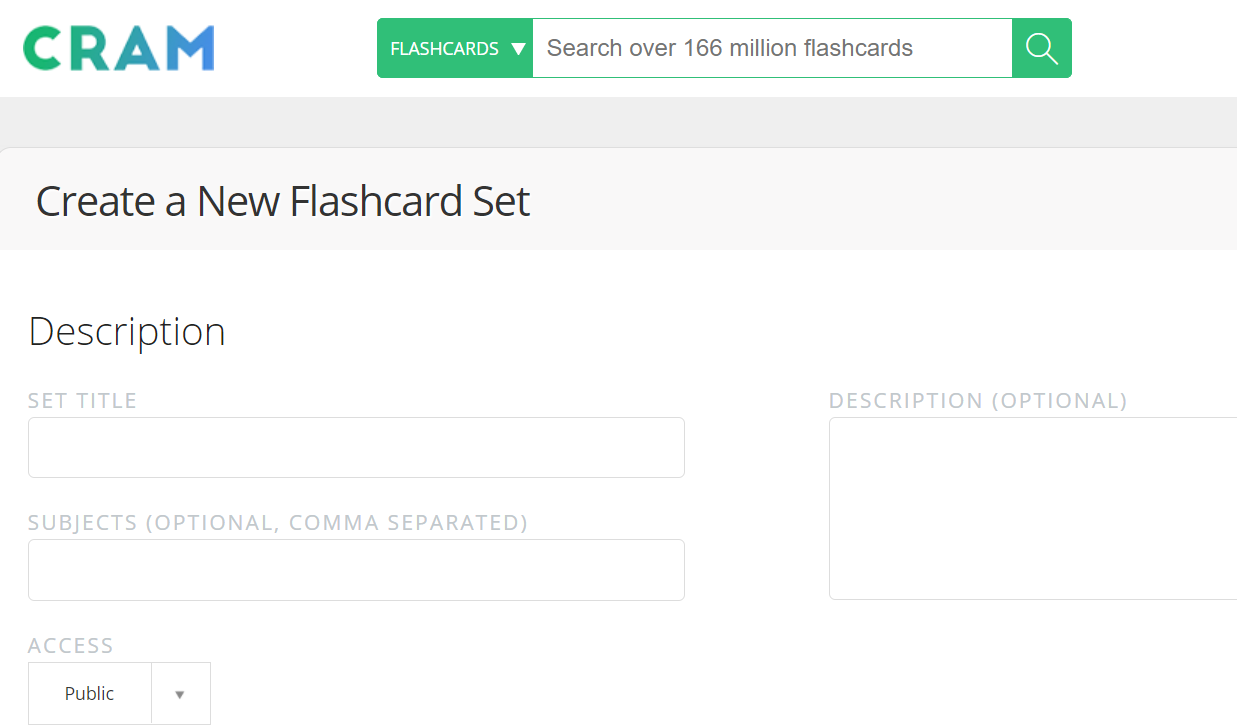This screenshot has width=1237, height=727.
Task: Click the blank header space right of search button
Action: (x=1154, y=48)
